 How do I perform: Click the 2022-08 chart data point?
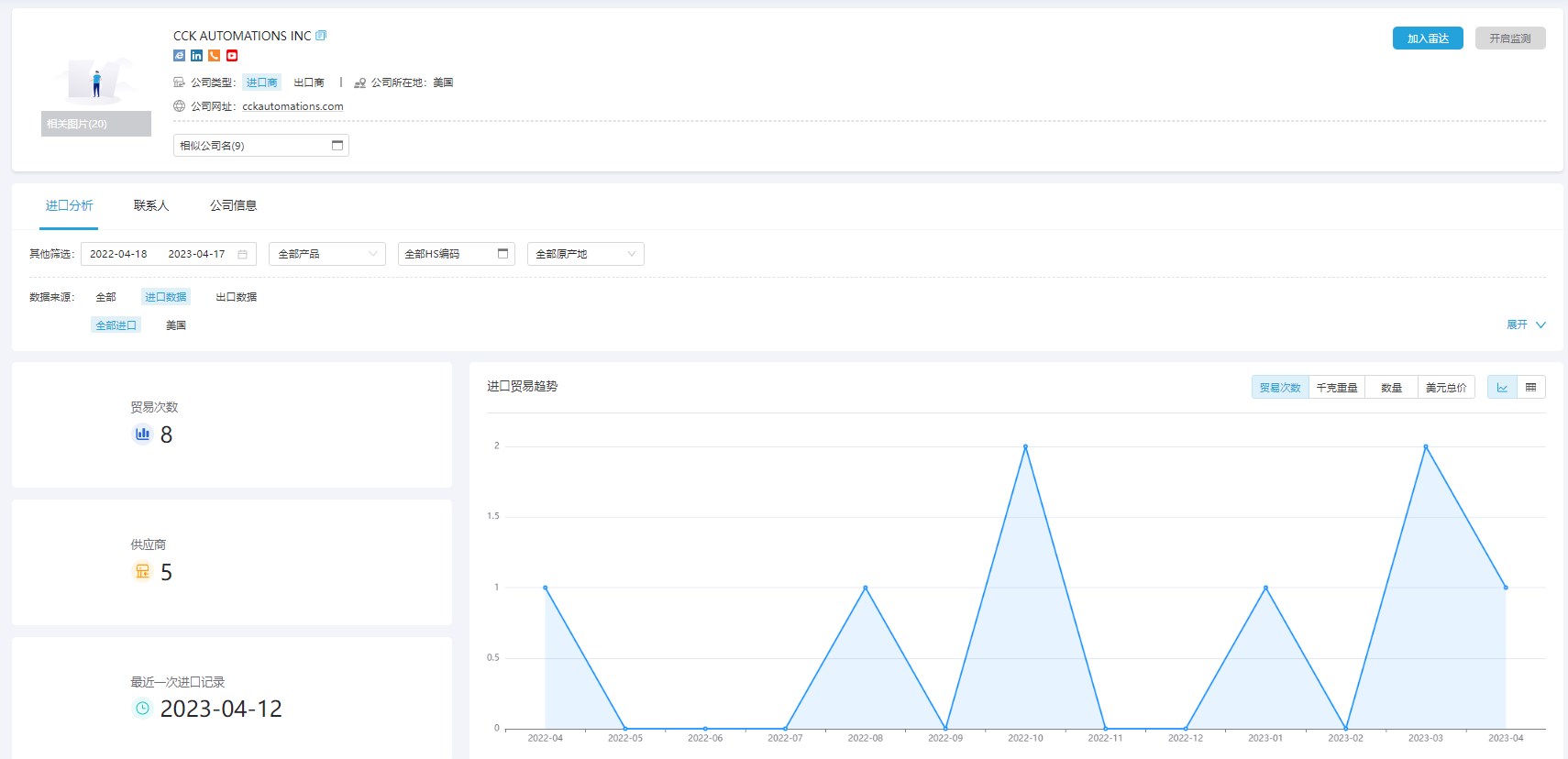click(x=866, y=588)
